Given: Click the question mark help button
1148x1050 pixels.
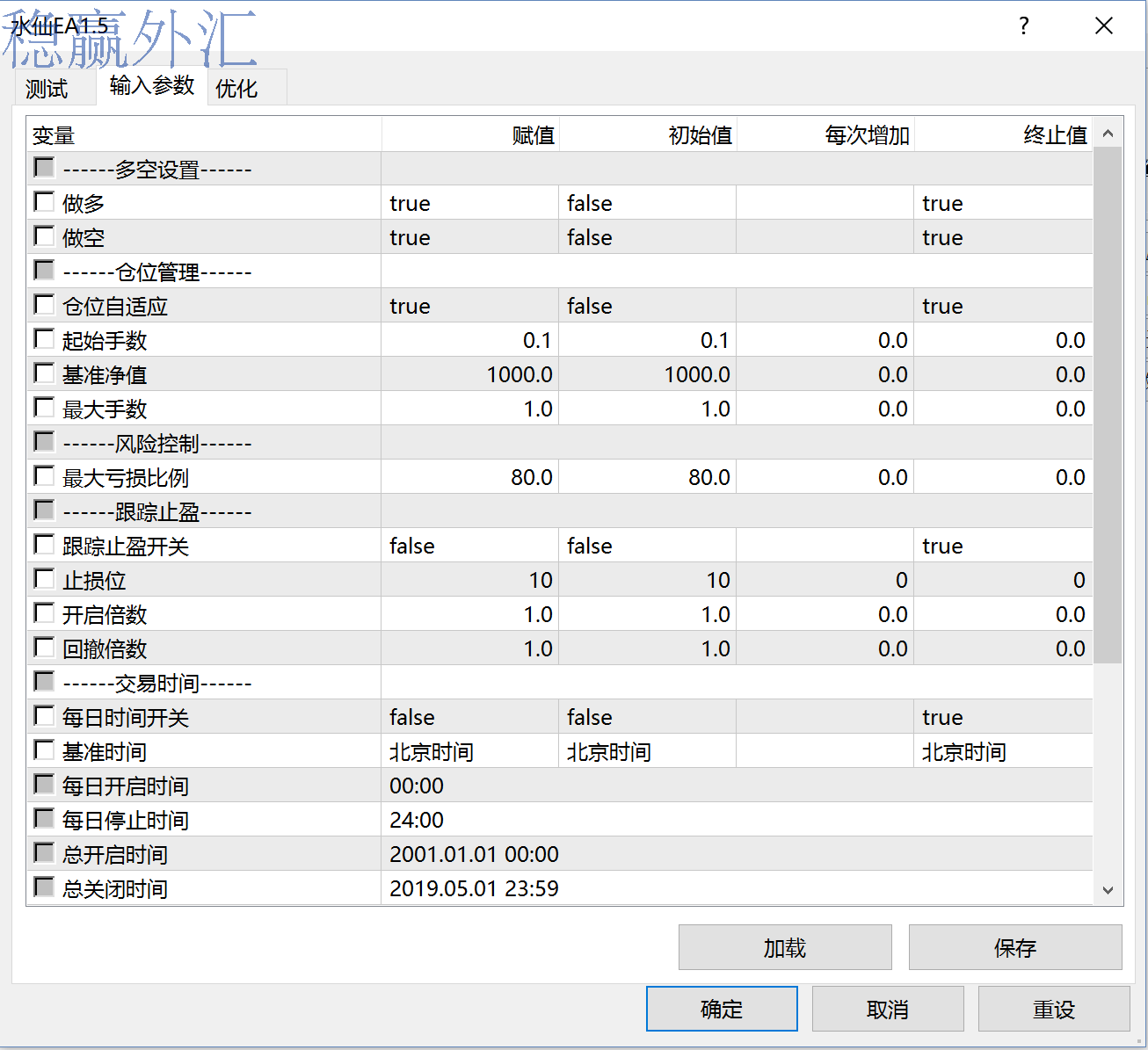Looking at the screenshot, I should point(1024,25).
